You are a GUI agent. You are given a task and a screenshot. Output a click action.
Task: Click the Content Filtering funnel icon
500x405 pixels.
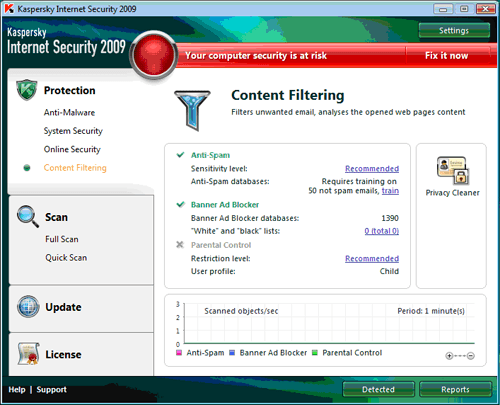pos(192,110)
